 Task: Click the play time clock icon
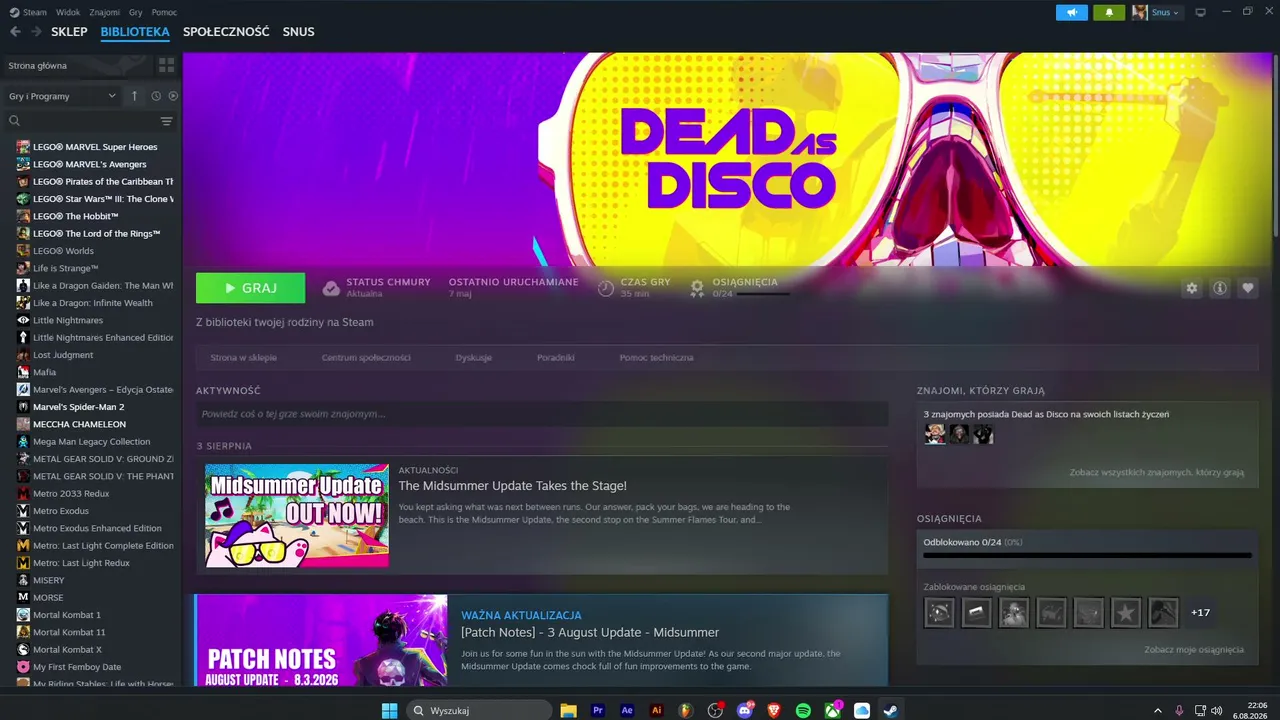pyautogui.click(x=606, y=288)
